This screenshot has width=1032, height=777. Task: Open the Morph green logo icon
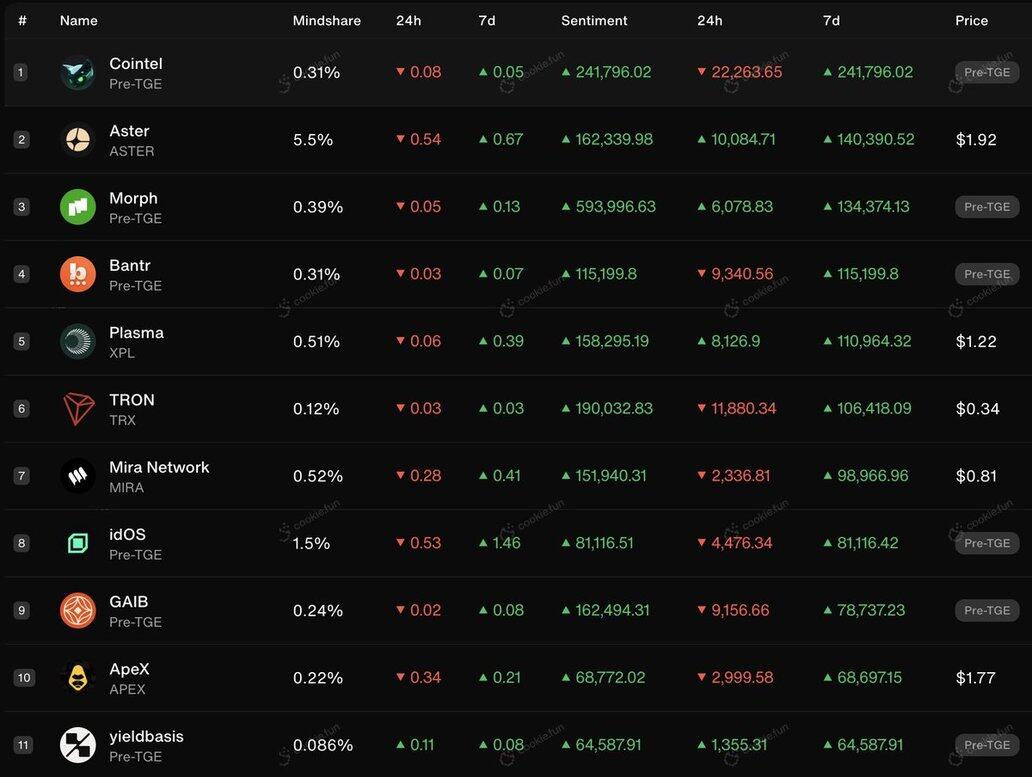78,207
